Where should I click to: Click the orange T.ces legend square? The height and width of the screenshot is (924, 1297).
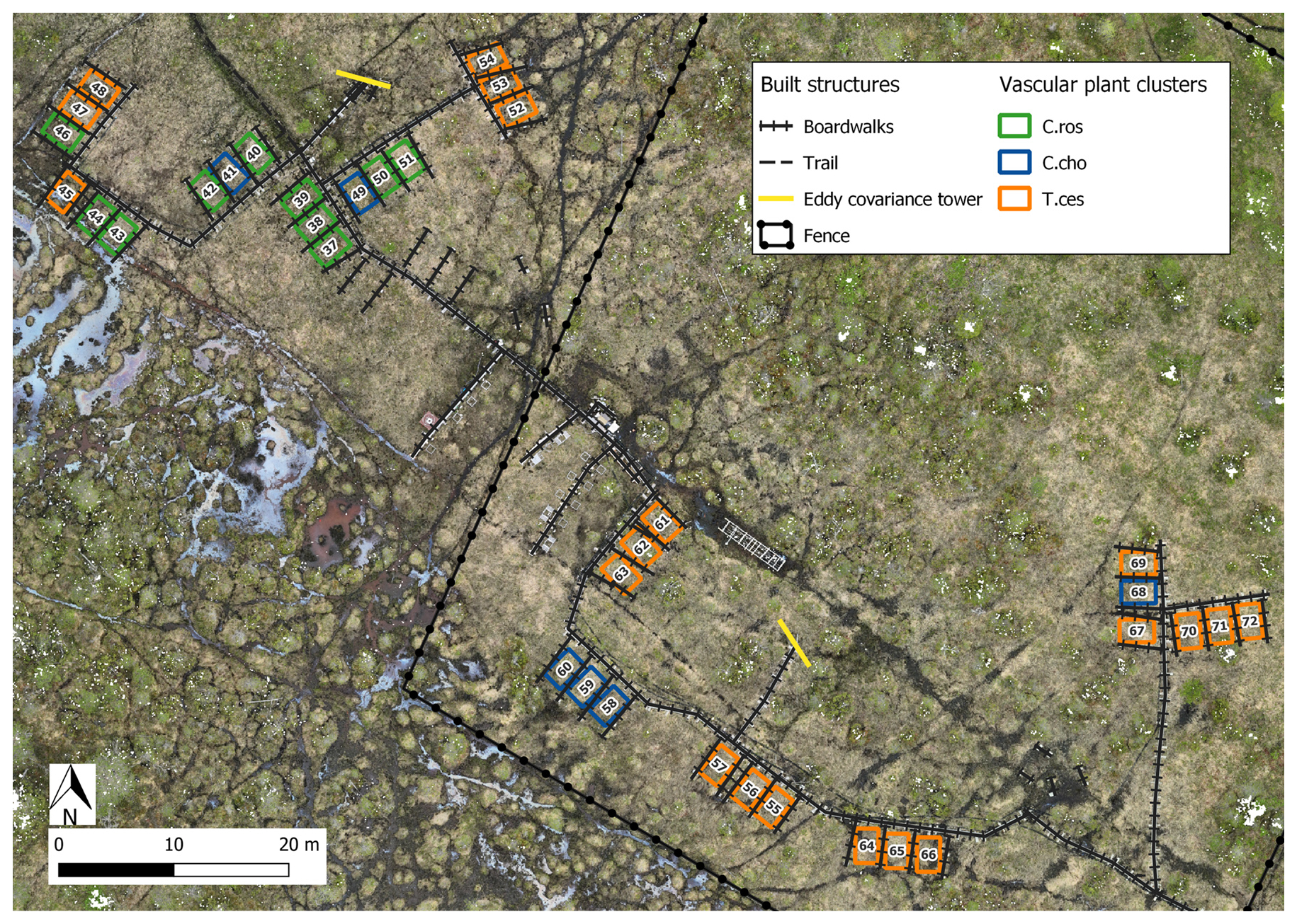(1014, 199)
